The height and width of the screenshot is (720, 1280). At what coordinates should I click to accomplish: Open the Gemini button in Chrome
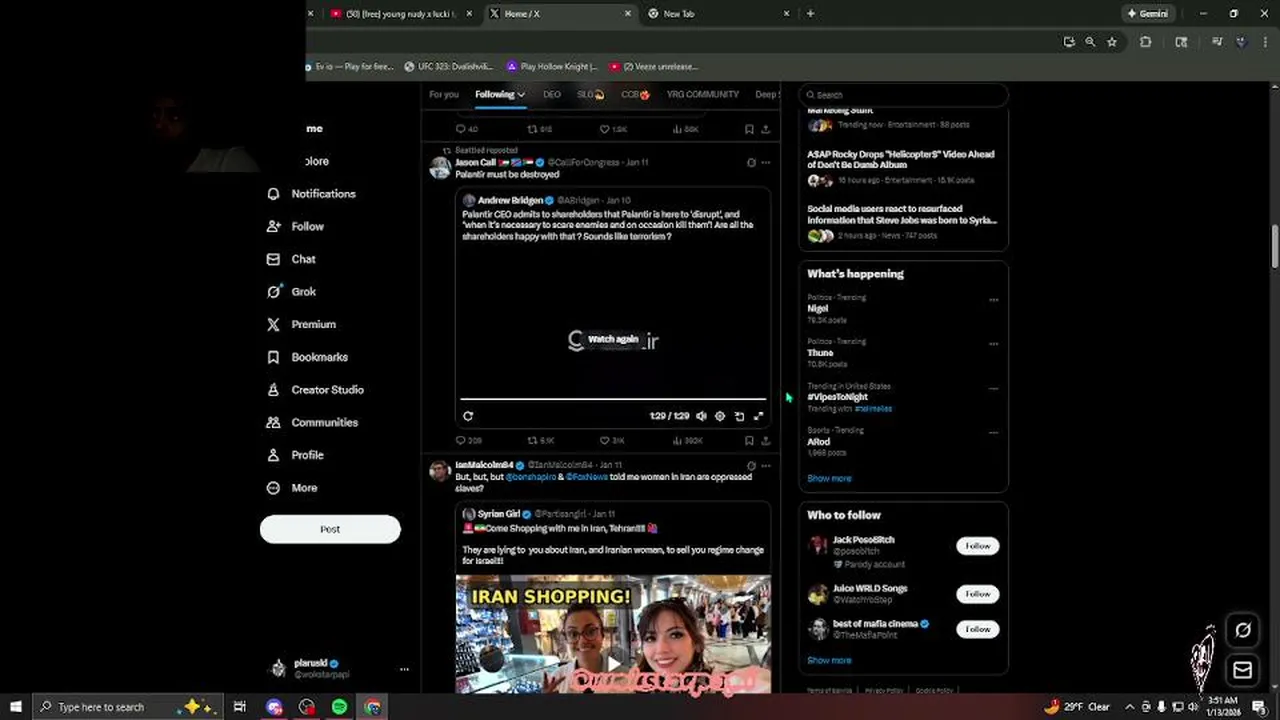click(x=1147, y=14)
